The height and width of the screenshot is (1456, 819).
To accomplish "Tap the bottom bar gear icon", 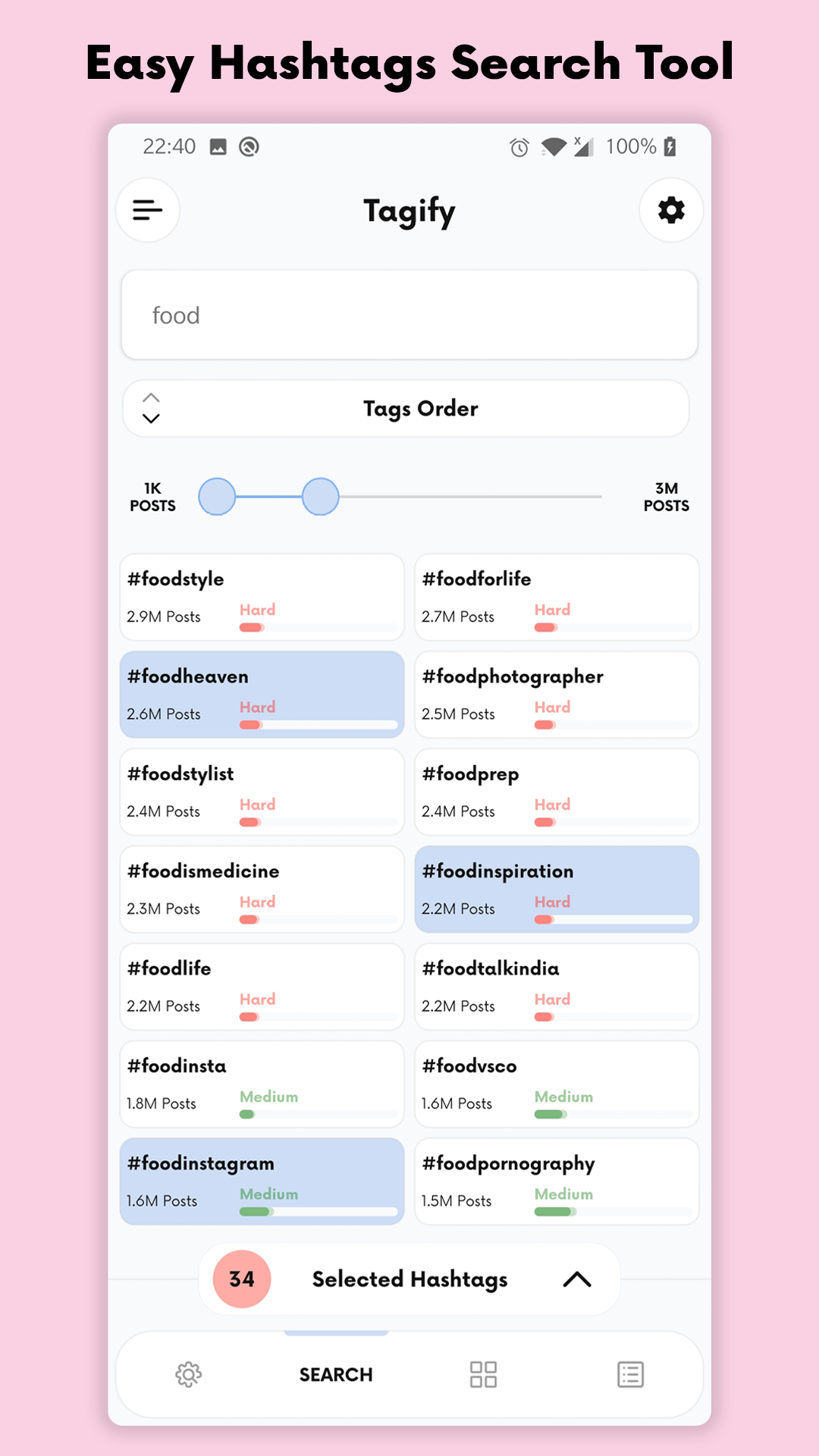I will point(189,1374).
